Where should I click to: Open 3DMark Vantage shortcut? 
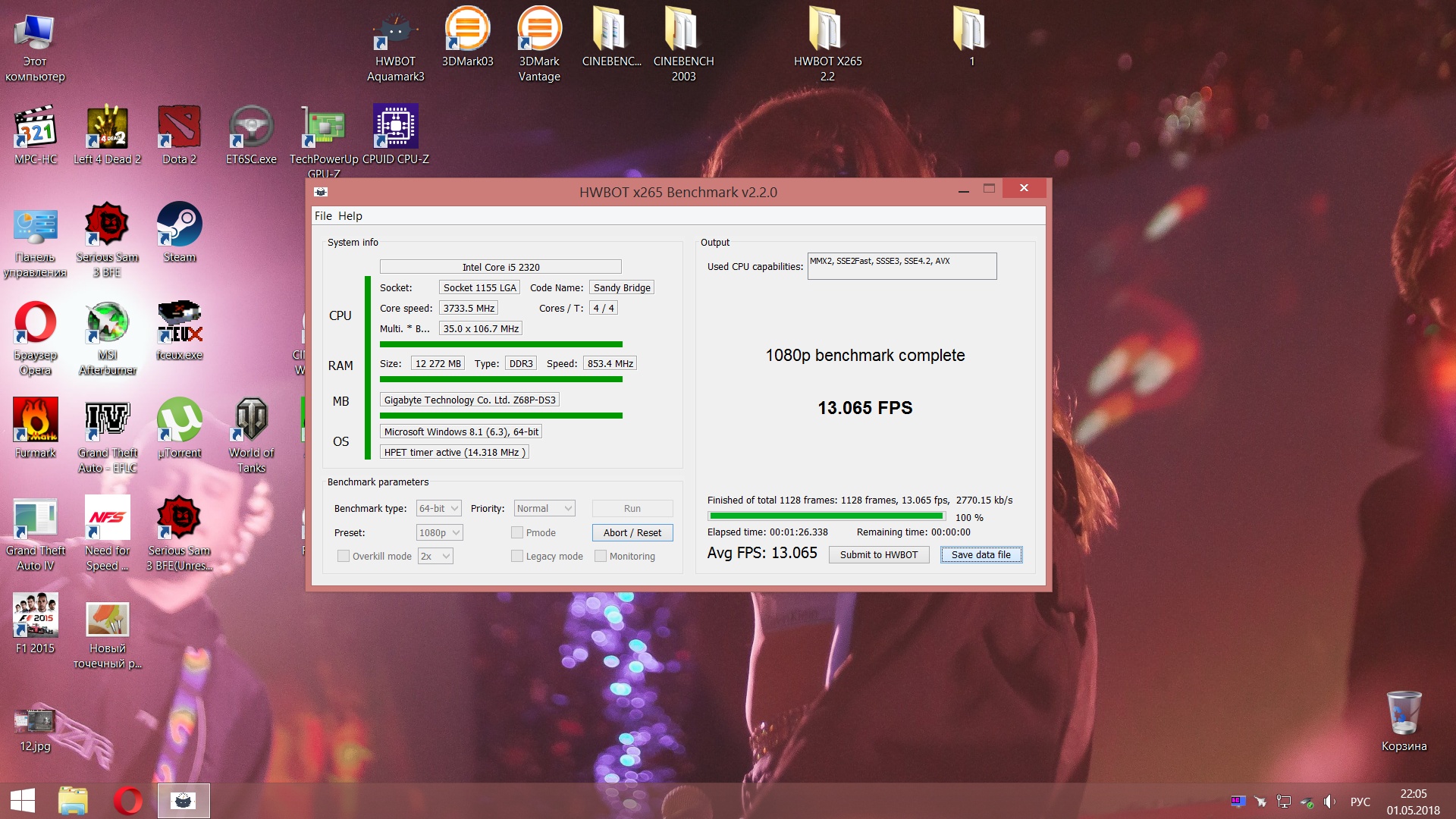point(539,44)
